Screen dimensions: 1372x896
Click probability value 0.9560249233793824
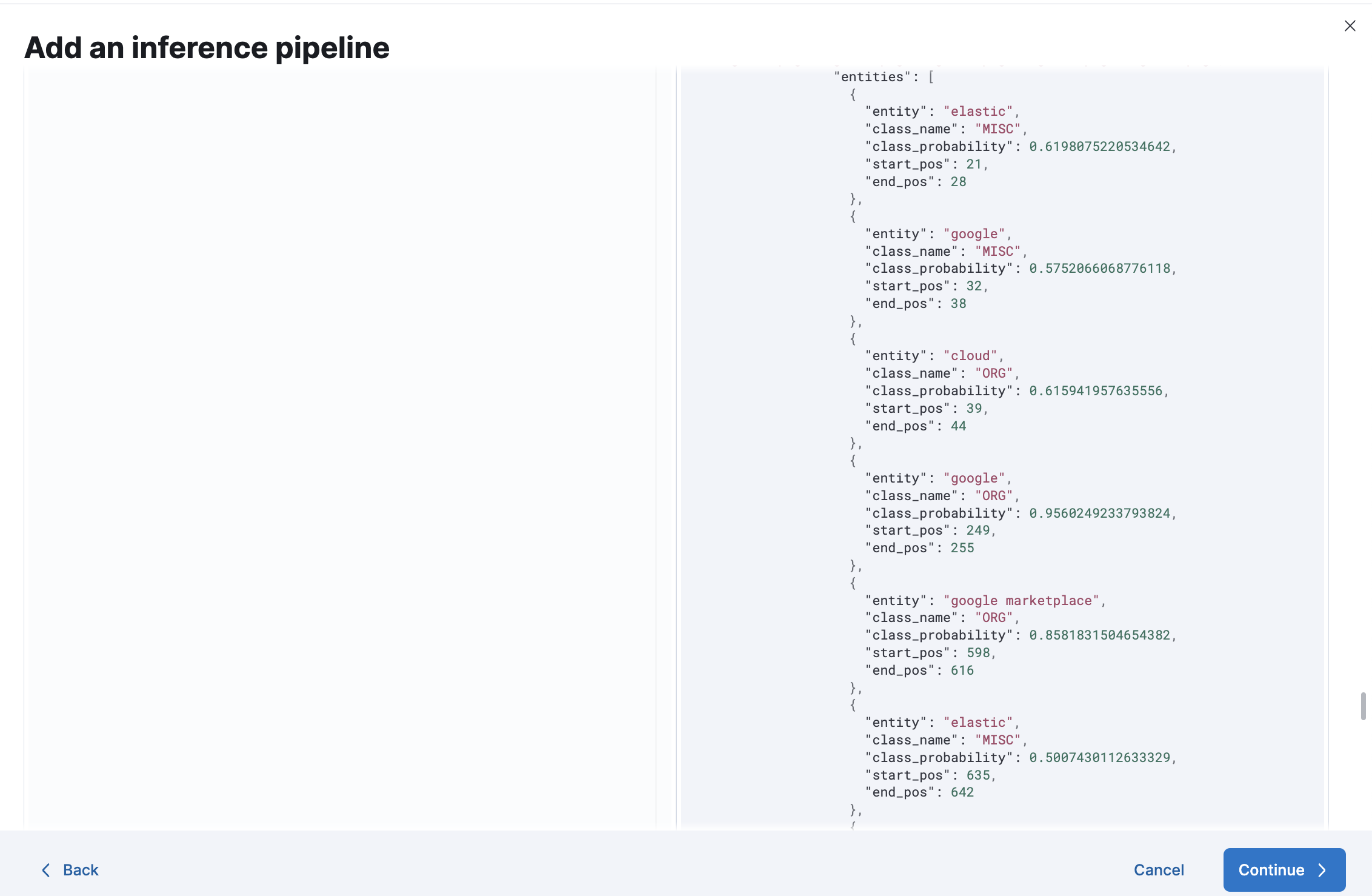click(x=1099, y=513)
